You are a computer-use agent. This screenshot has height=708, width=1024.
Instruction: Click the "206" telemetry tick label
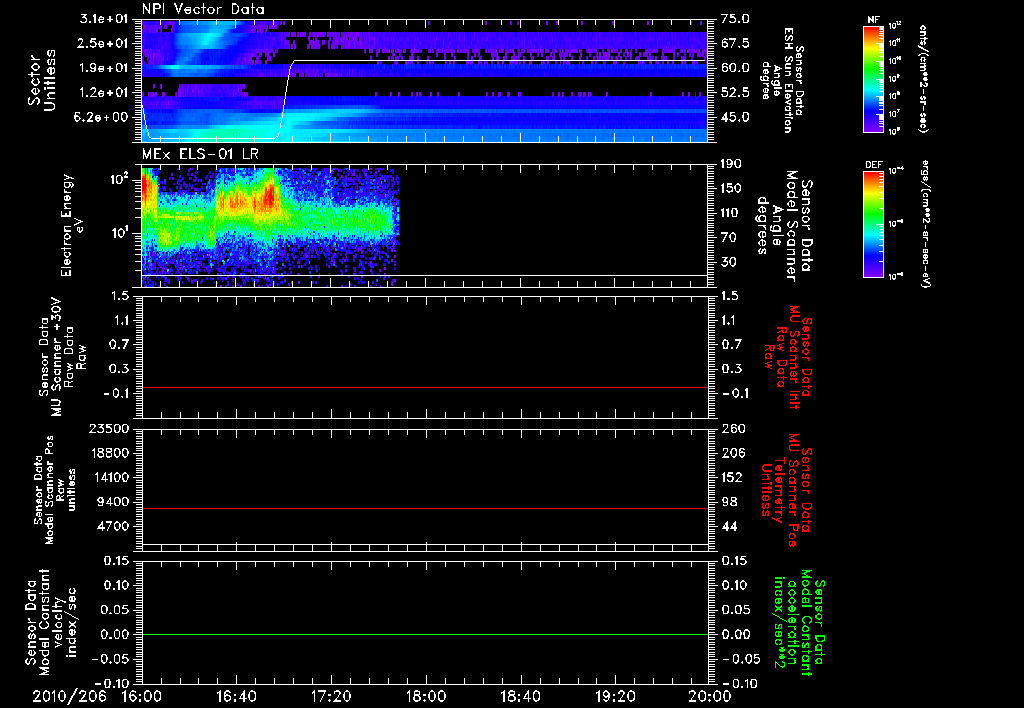[x=733, y=453]
